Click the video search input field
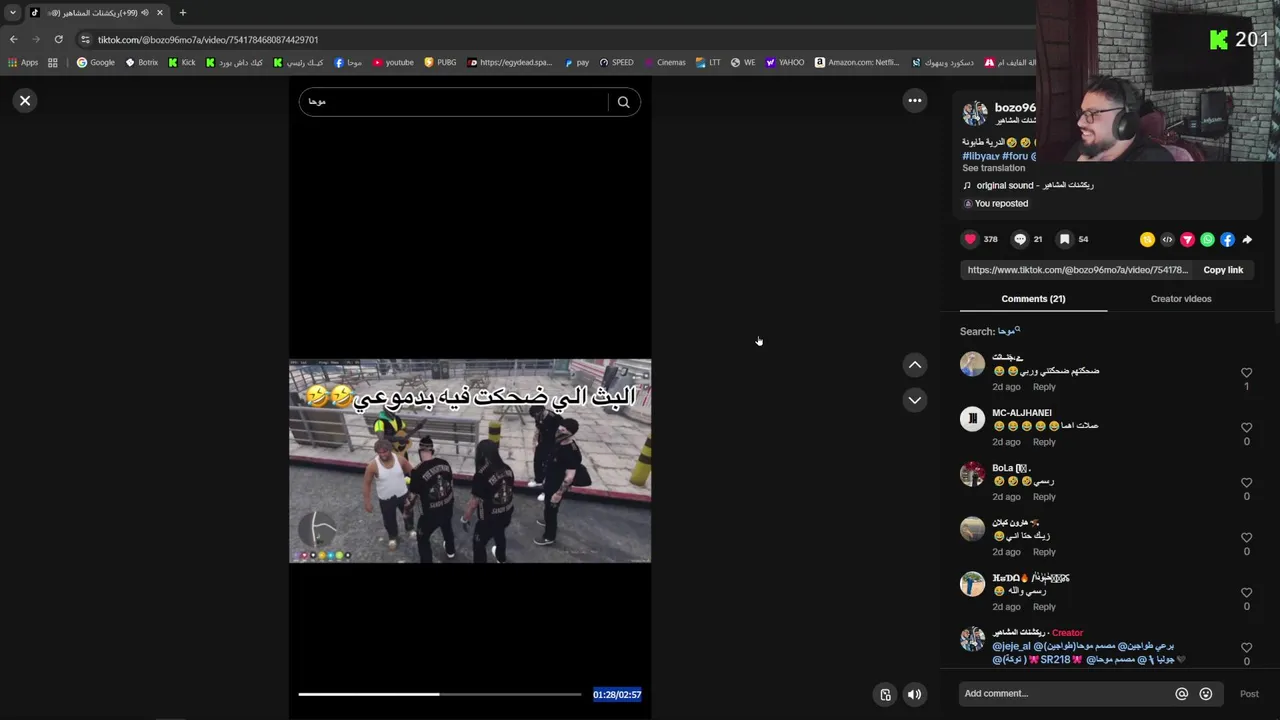Viewport: 1280px width, 720px height. pos(455,102)
